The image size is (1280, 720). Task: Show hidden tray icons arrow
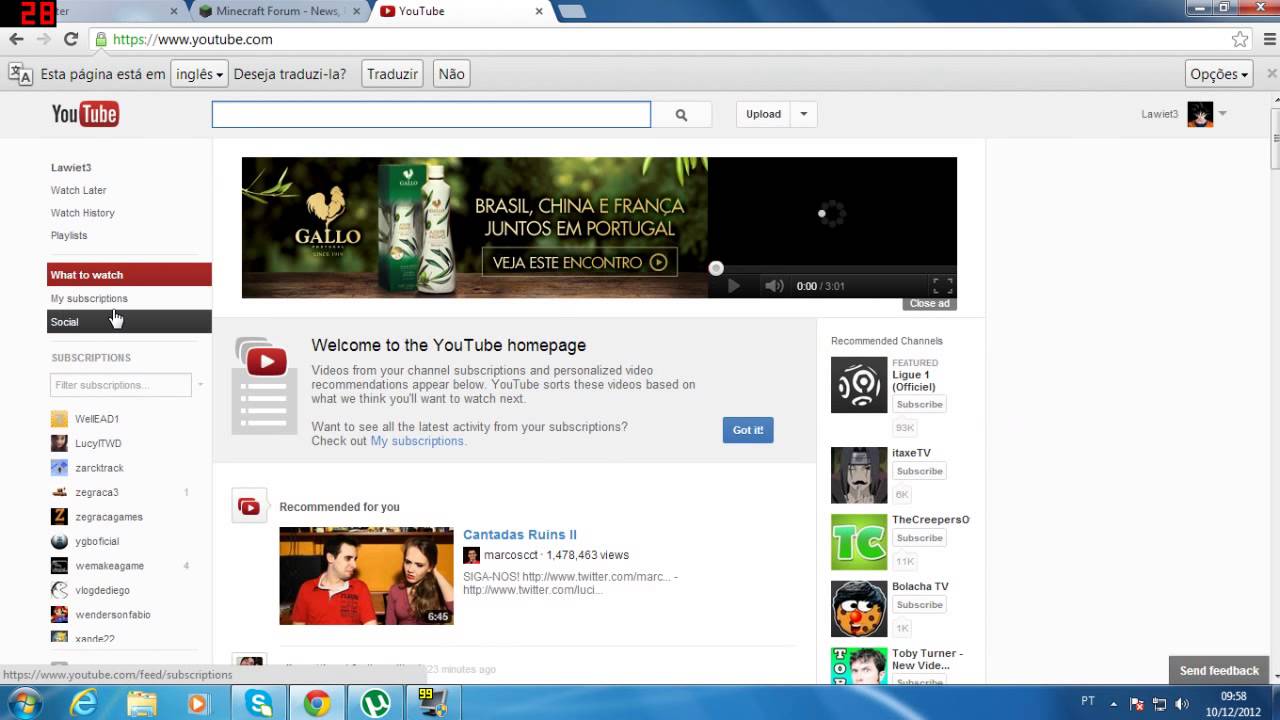click(x=1114, y=702)
